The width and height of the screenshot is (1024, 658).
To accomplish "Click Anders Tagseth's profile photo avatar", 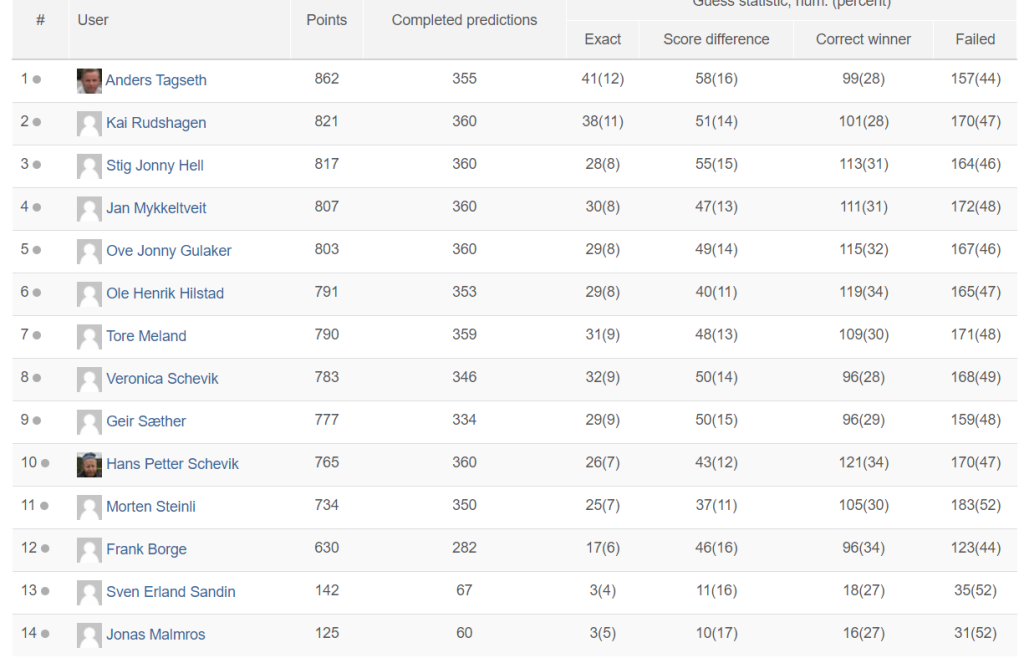I will (x=89, y=80).
